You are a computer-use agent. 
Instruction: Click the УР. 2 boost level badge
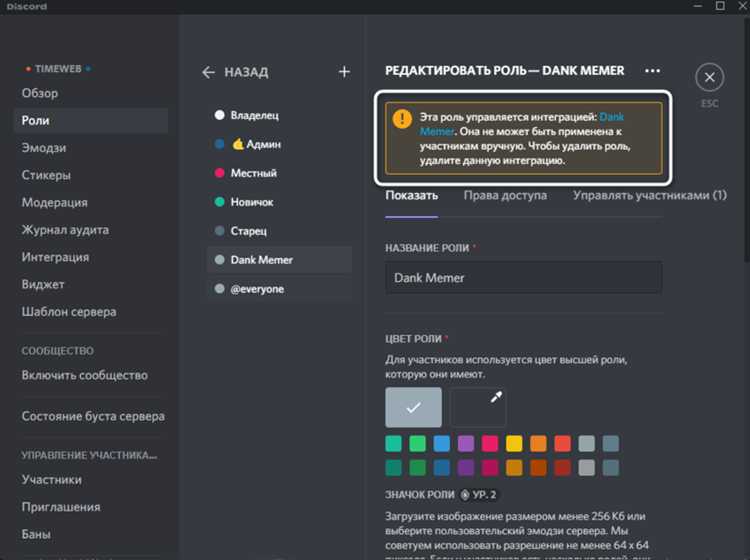point(479,494)
